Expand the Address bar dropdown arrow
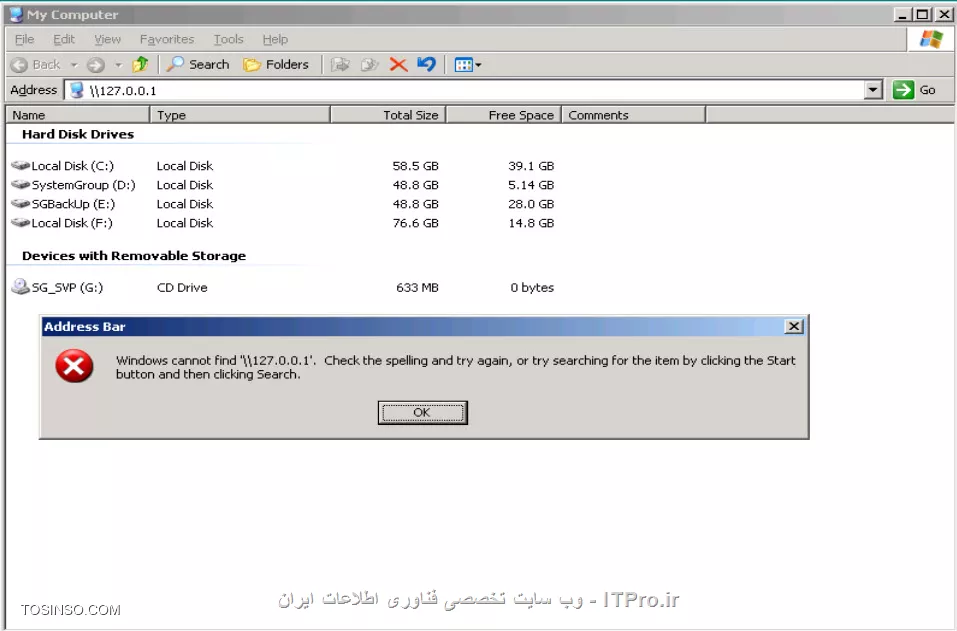Viewport: 957px width, 631px height. coord(873,90)
